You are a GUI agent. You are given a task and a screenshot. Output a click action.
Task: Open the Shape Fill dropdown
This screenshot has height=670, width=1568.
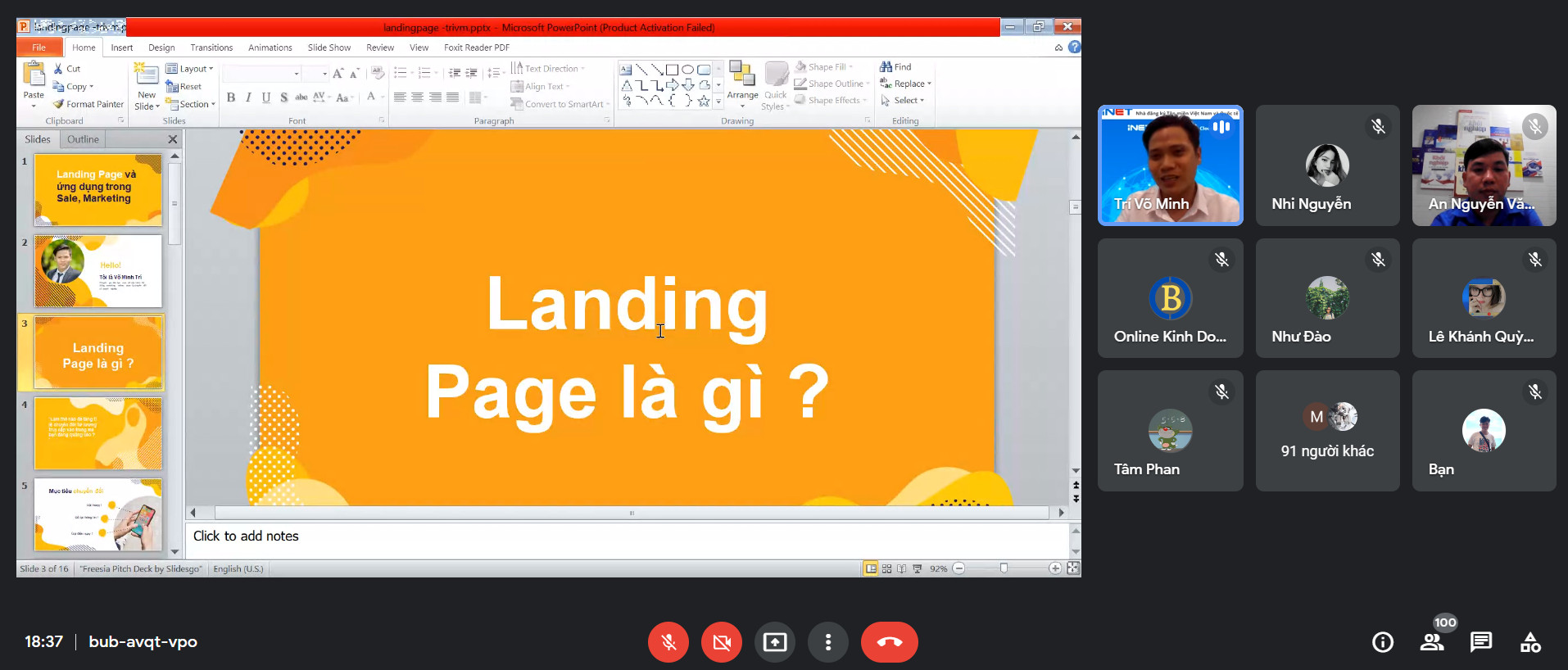click(x=826, y=67)
